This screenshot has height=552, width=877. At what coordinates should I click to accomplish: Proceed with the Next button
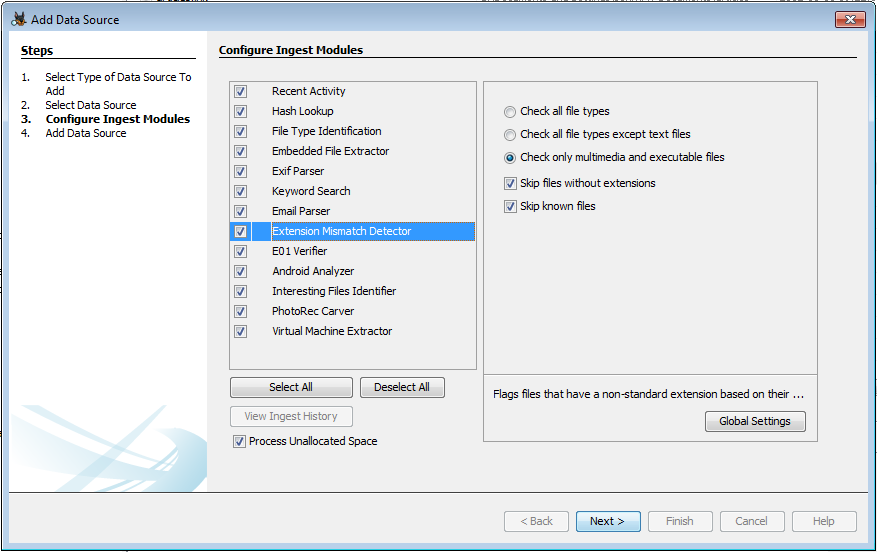point(607,521)
